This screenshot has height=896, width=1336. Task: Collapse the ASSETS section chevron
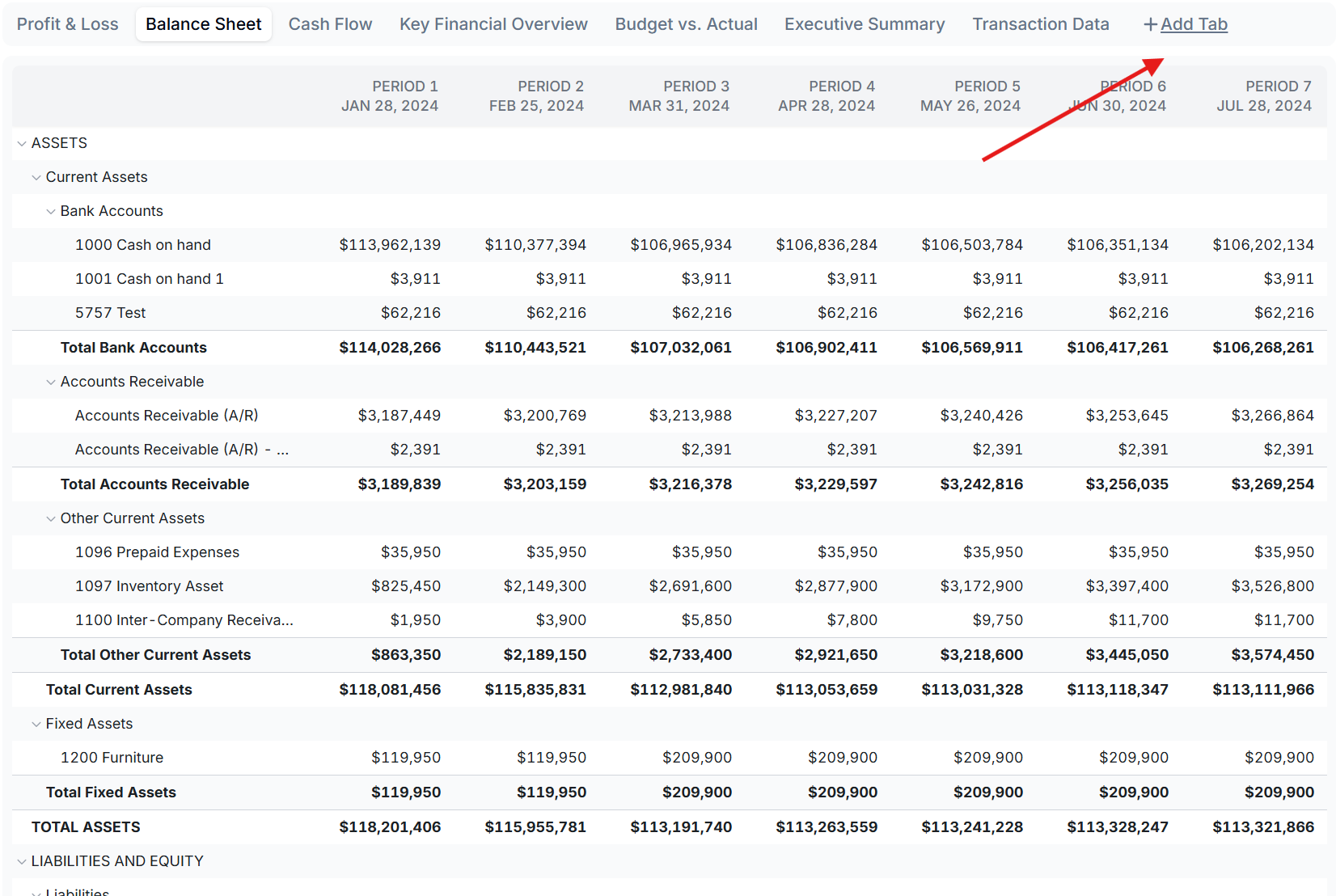point(22,143)
